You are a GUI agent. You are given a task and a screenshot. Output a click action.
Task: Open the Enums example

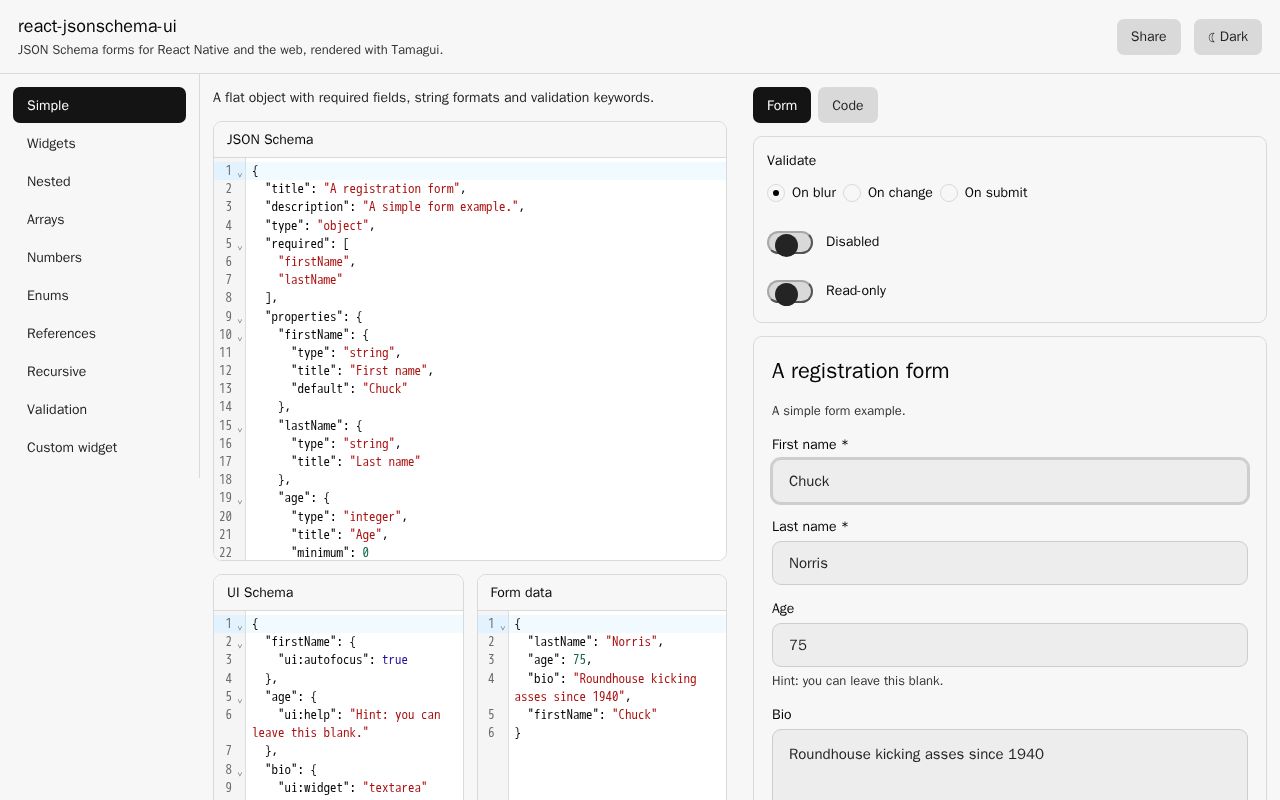[x=99, y=295]
